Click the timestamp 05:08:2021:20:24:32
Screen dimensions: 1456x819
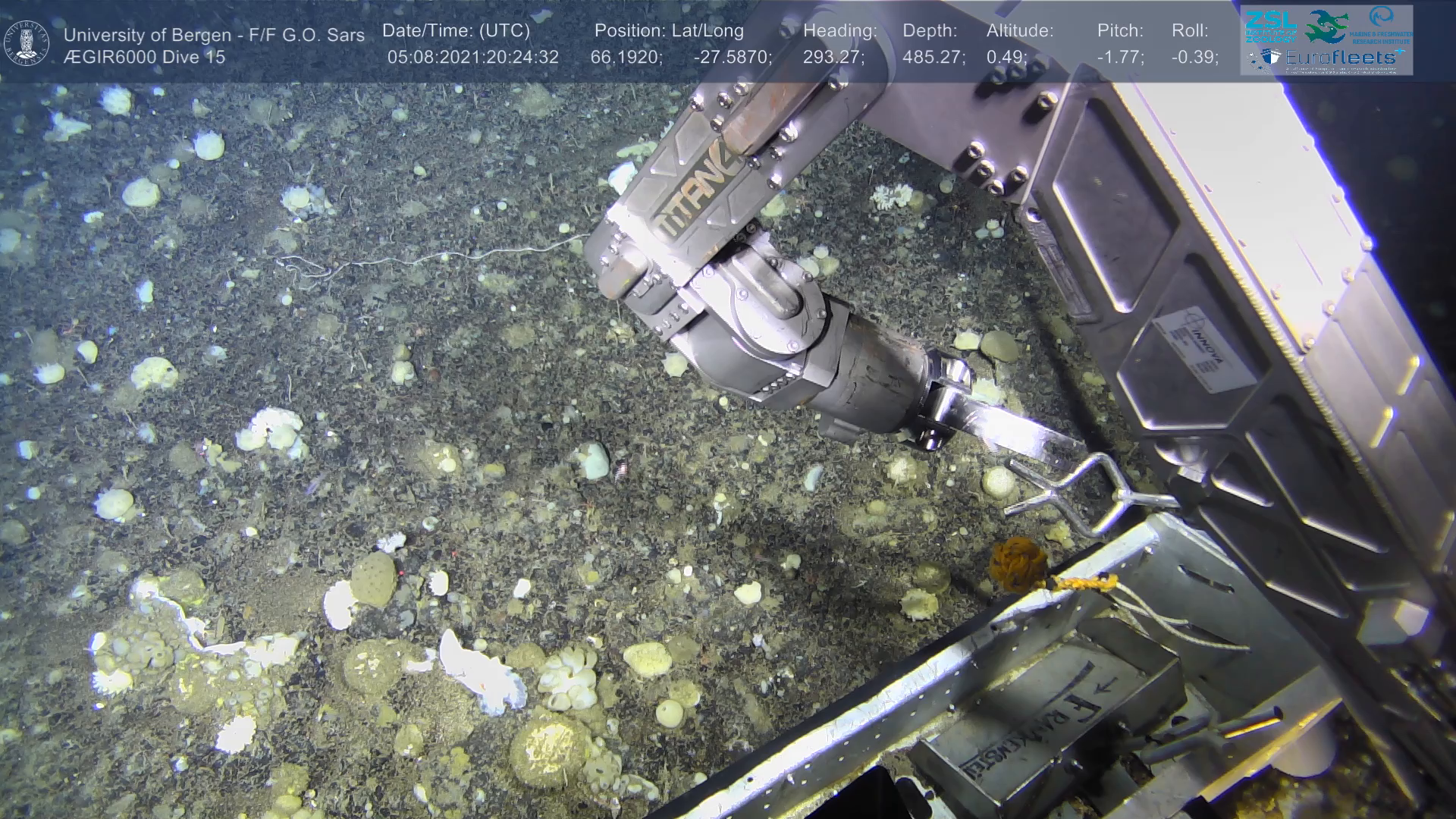(x=472, y=58)
